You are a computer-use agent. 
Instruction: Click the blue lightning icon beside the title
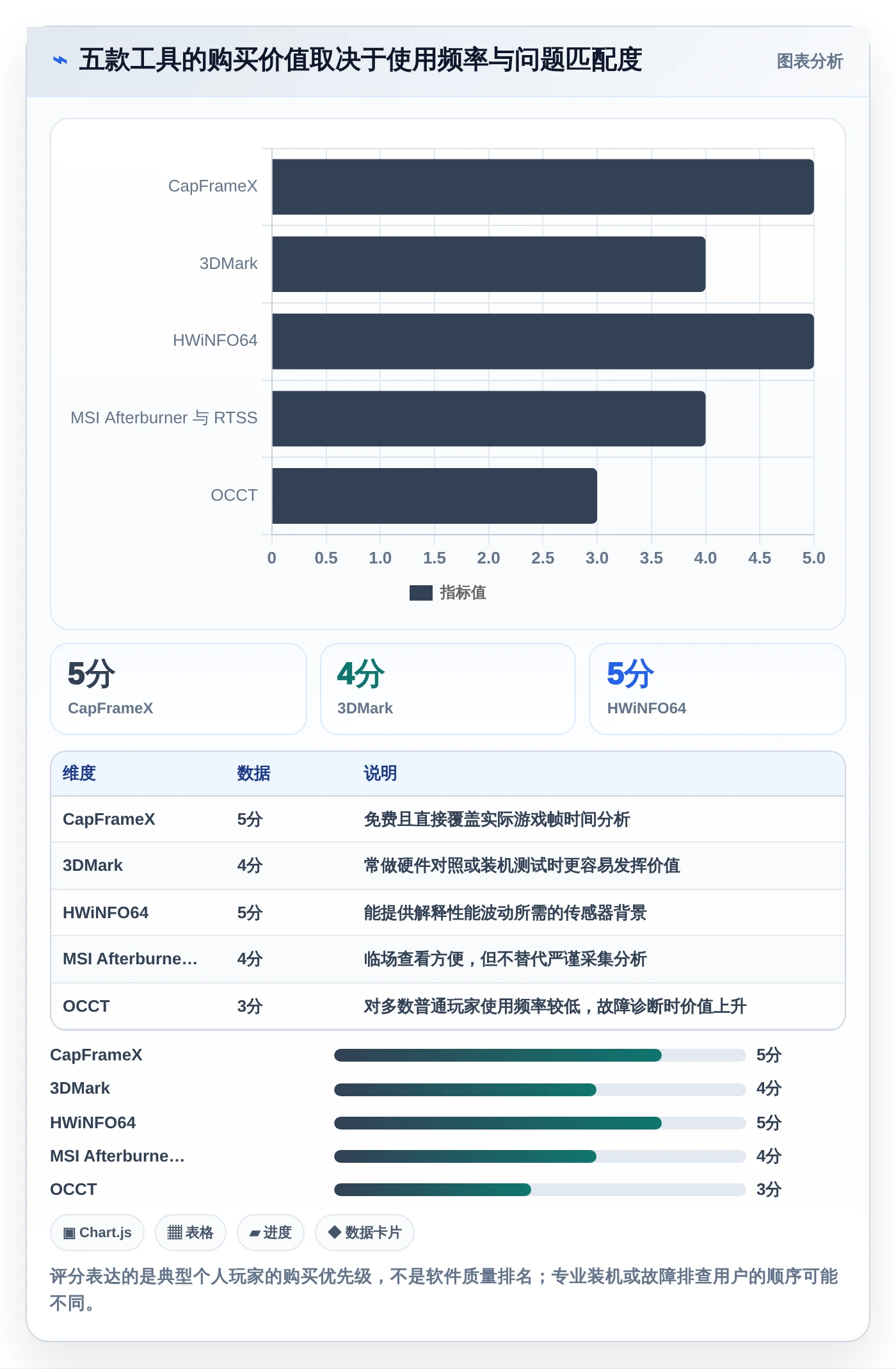tap(60, 60)
